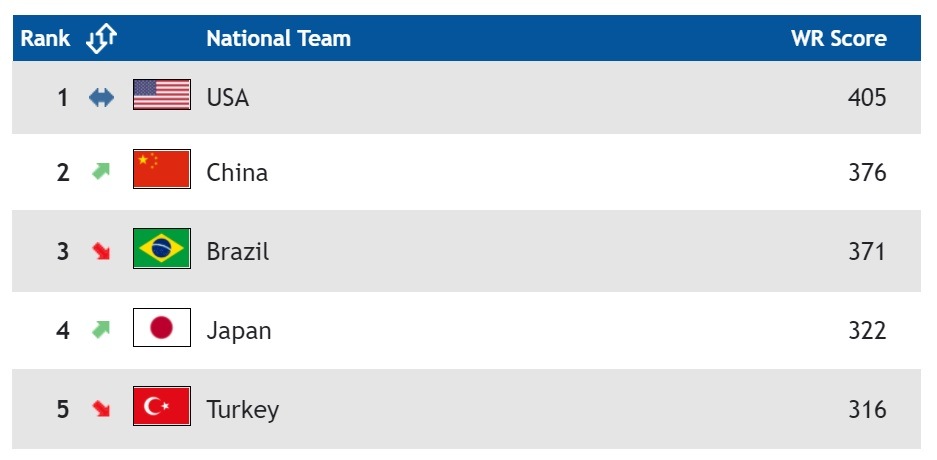Image resolution: width=937 pixels, height=460 pixels.
Task: Click the green up arrow beside Japan
Action: [x=101, y=329]
